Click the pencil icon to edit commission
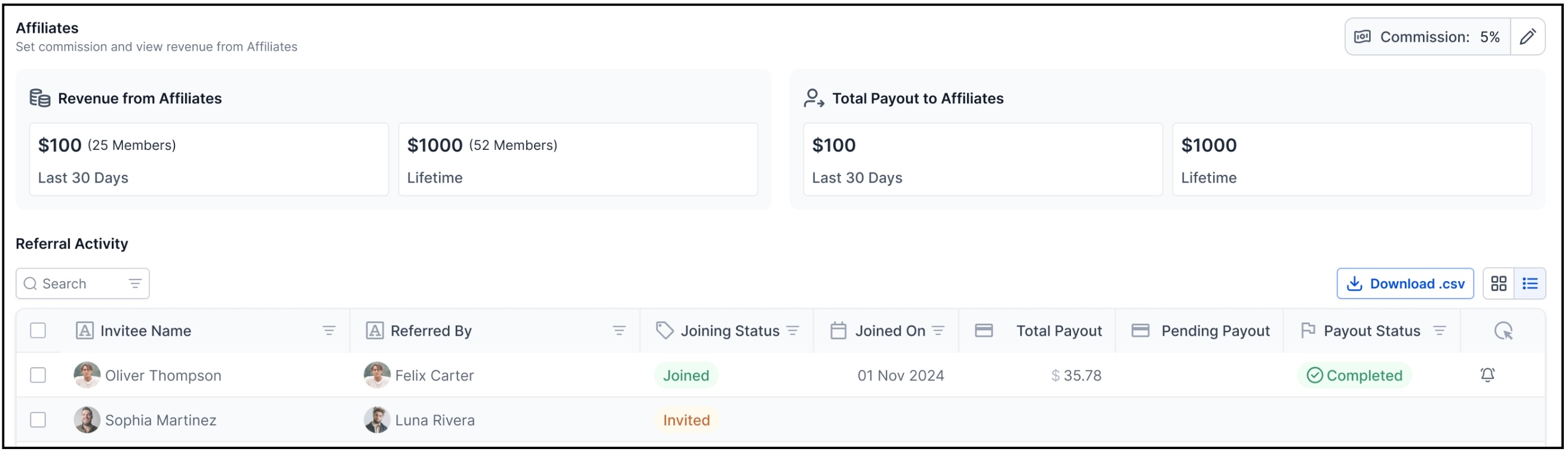 (1527, 37)
